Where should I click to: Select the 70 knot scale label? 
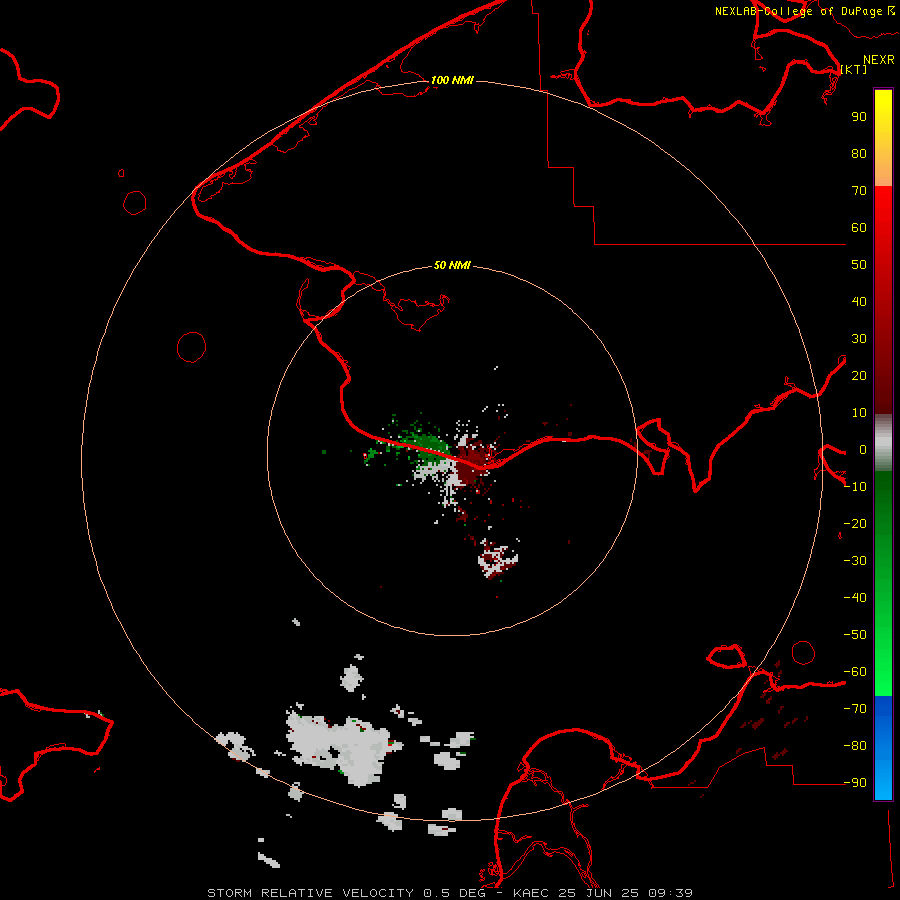(859, 191)
